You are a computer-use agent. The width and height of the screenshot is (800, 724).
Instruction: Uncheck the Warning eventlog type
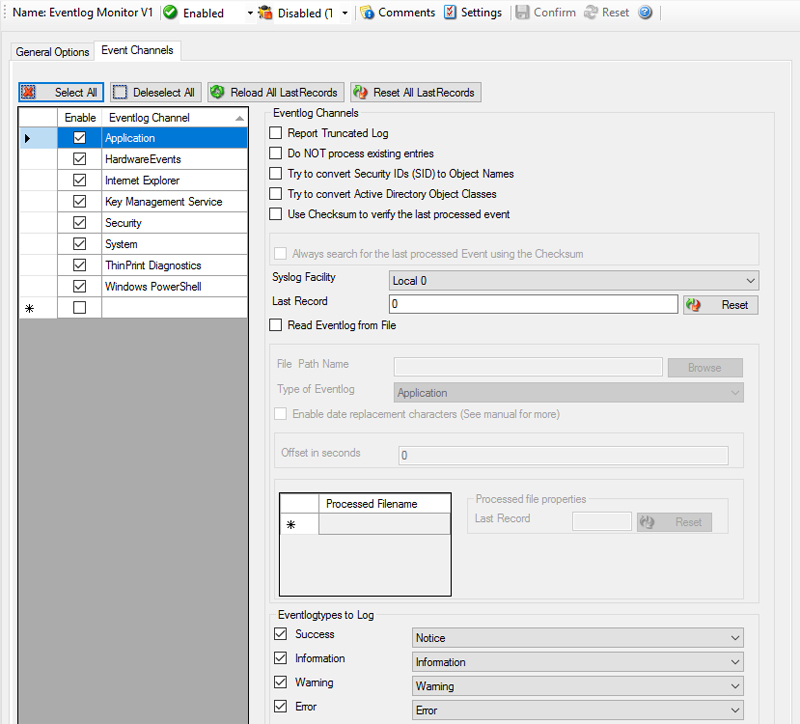point(281,682)
